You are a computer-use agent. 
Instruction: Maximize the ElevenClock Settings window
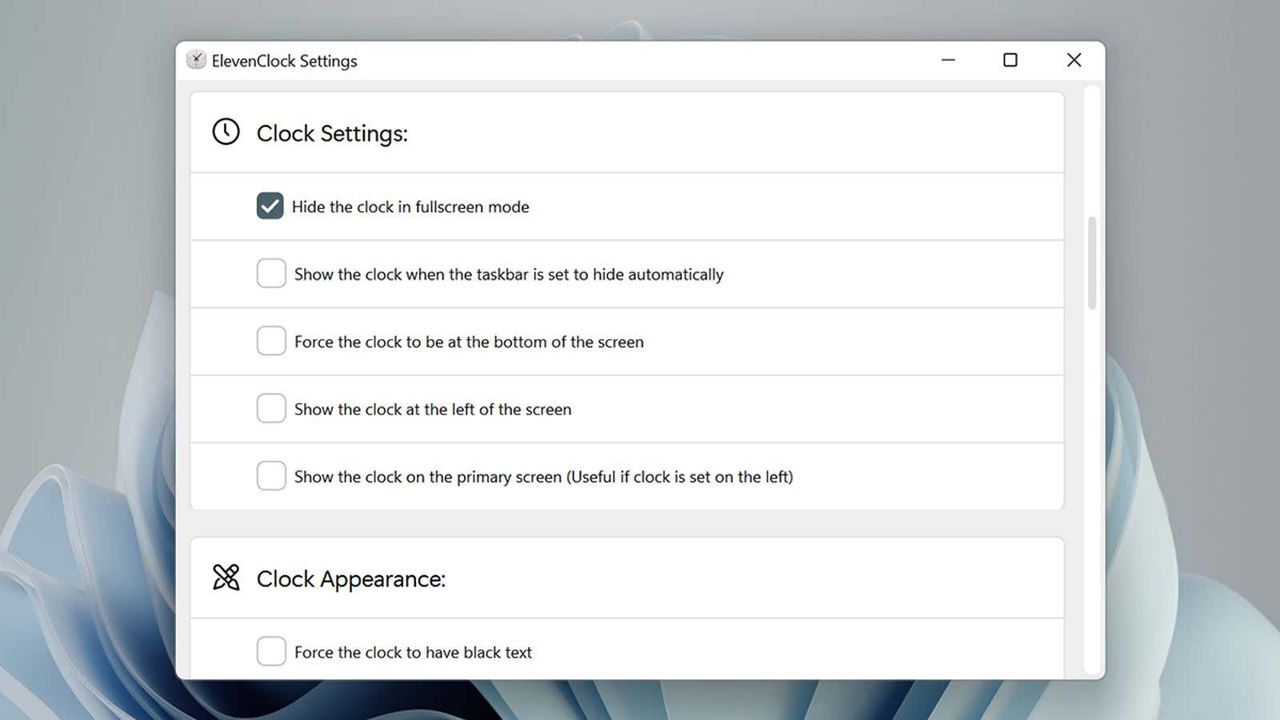[x=1010, y=60]
